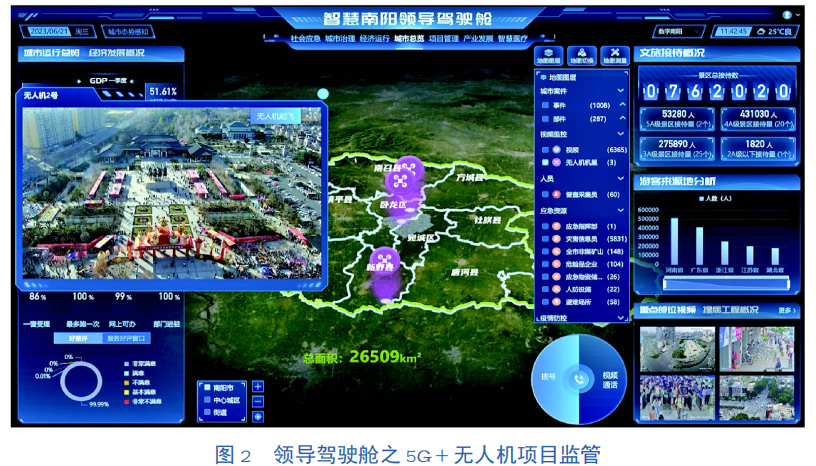Image resolution: width=816 pixels, height=466 pixels.
Task: Collapse the 城市案件 layer group
Action: pyautogui.click(x=621, y=91)
